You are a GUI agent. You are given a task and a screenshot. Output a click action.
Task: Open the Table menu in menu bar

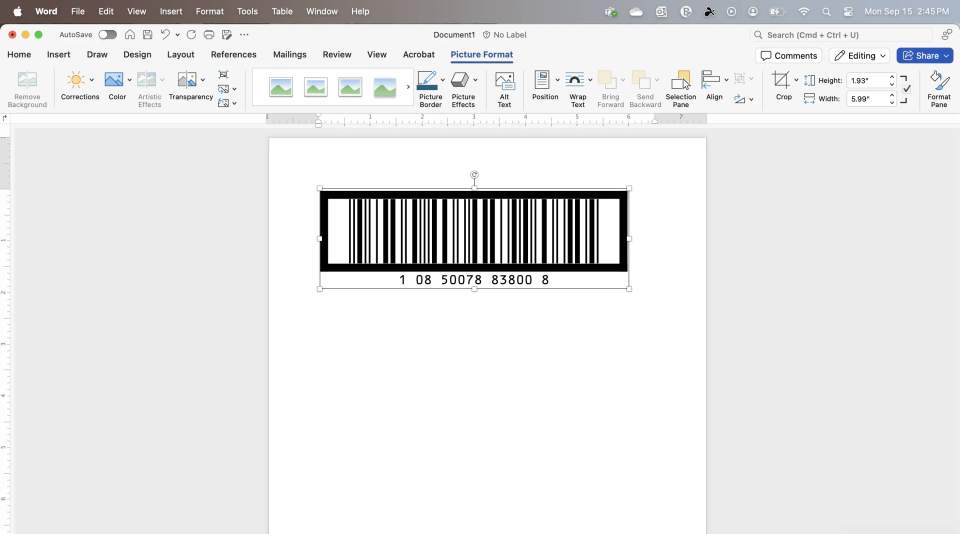pos(282,11)
